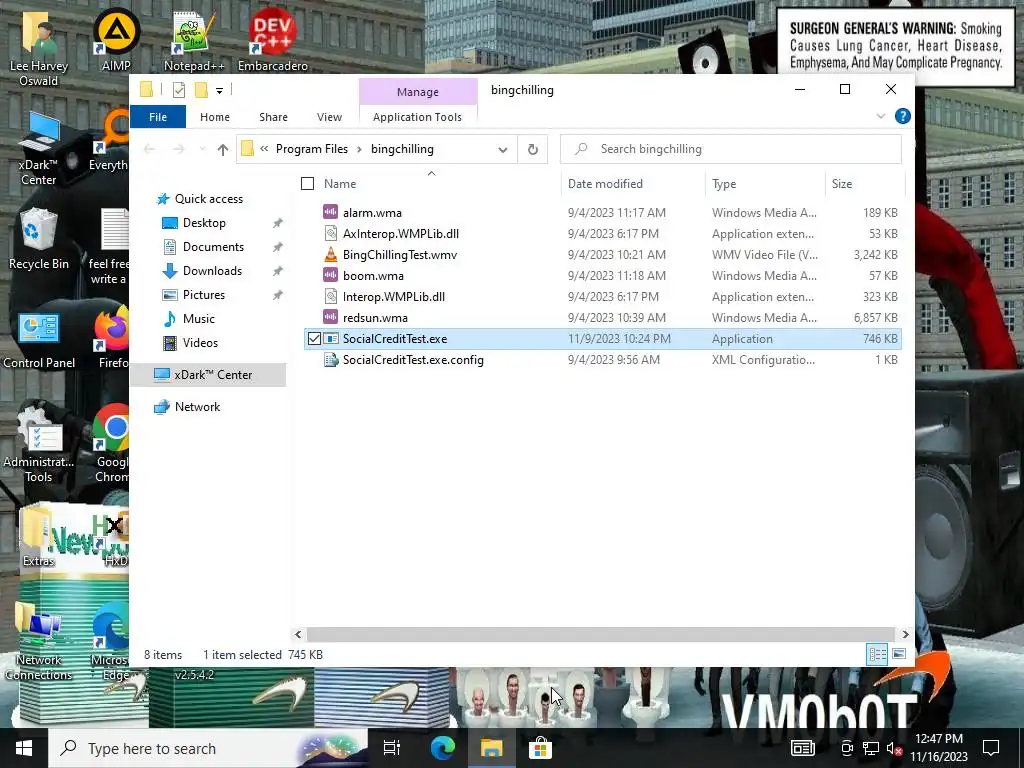Open Microsoft Edge from taskbar
Screen dimensions: 1024x768
(x=443, y=748)
